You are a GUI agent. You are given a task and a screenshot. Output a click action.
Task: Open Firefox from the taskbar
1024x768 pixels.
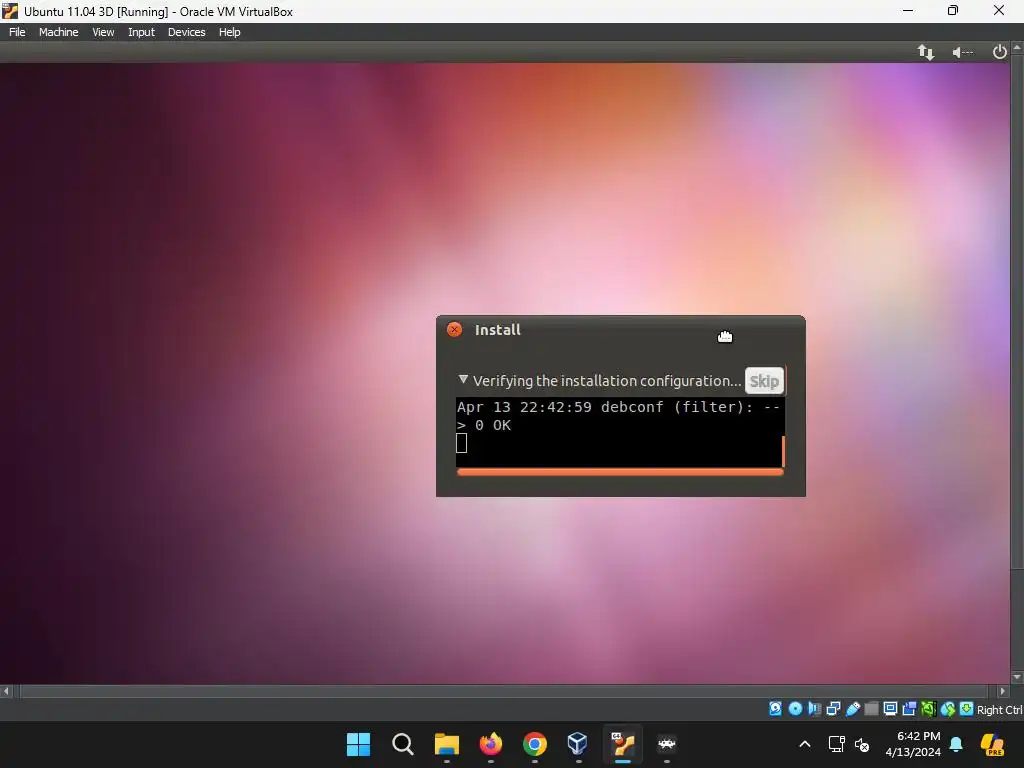coord(490,744)
